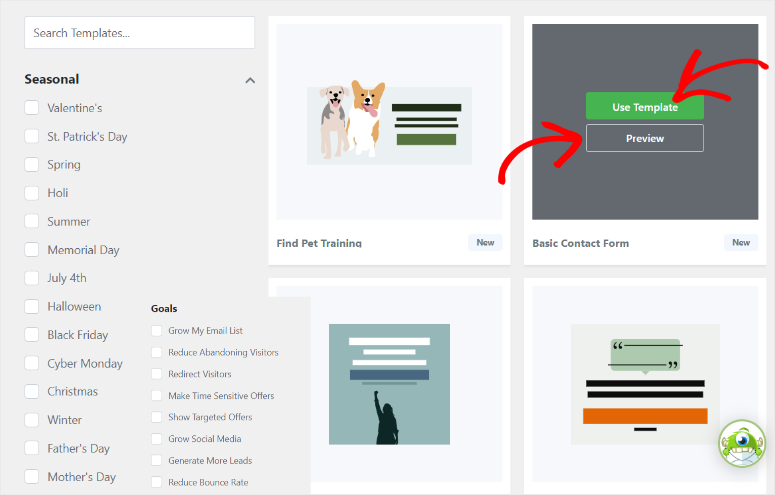Collapse the Seasonal filter section
The height and width of the screenshot is (495, 775).
click(x=250, y=80)
